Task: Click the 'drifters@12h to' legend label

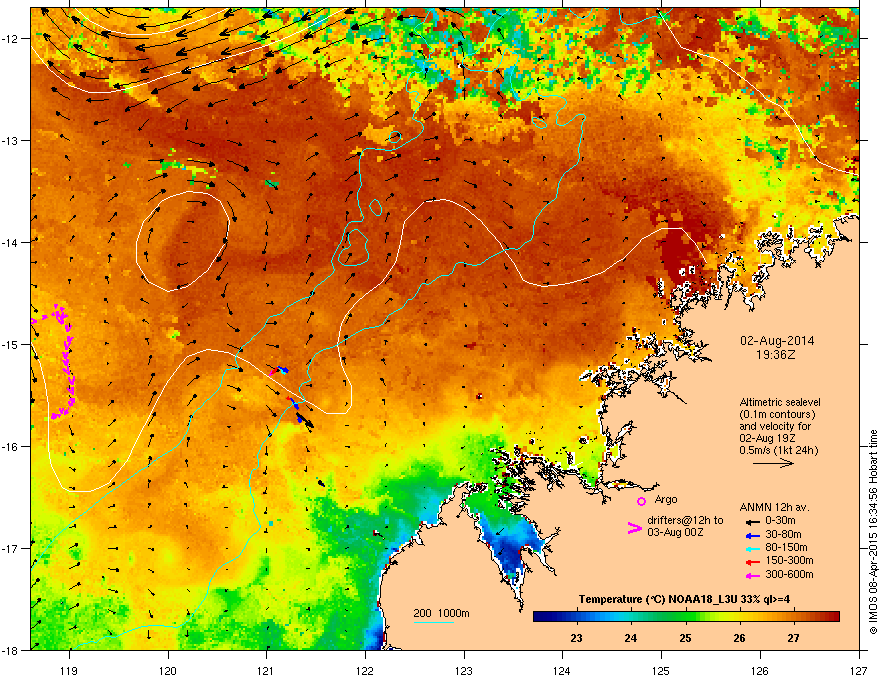Action: pyautogui.click(x=685, y=521)
